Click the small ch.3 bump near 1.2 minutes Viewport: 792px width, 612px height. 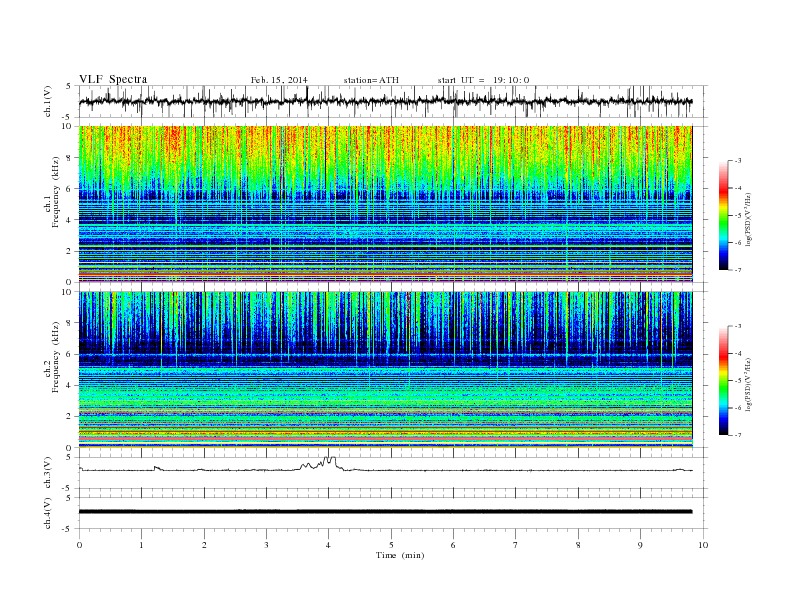pyautogui.click(x=157, y=468)
